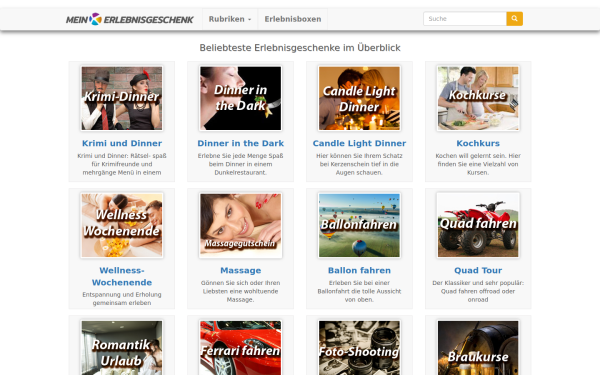The width and height of the screenshot is (600, 375).
Task: Open the Dinner in the Dark thumbnail
Action: click(241, 98)
